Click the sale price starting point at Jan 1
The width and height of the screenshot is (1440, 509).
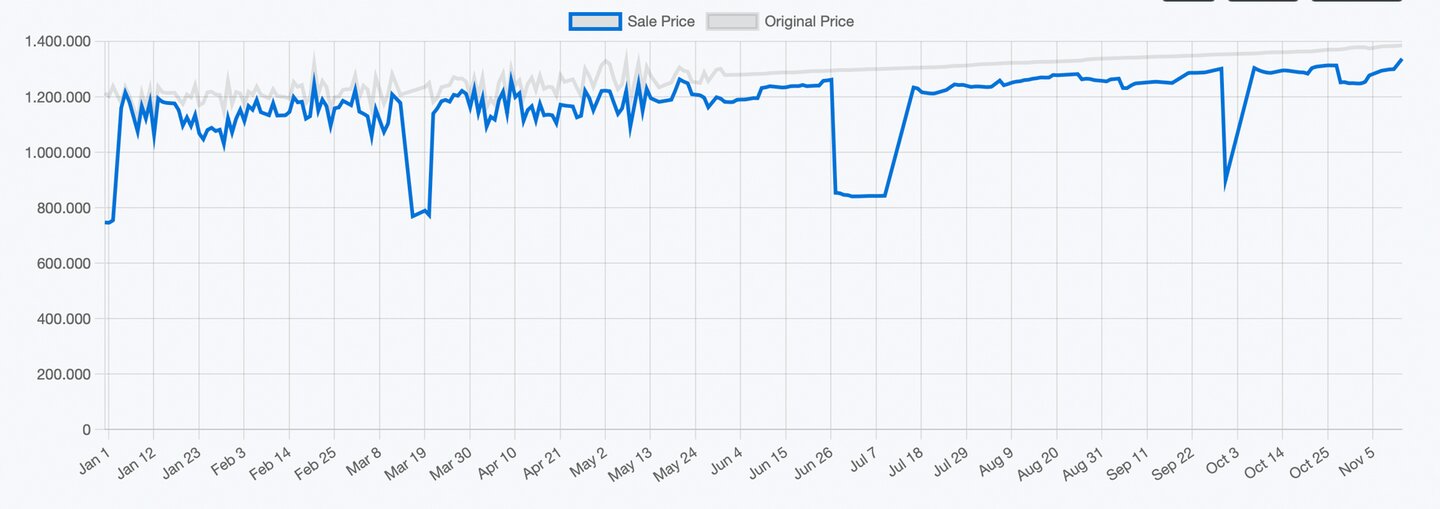(106, 222)
